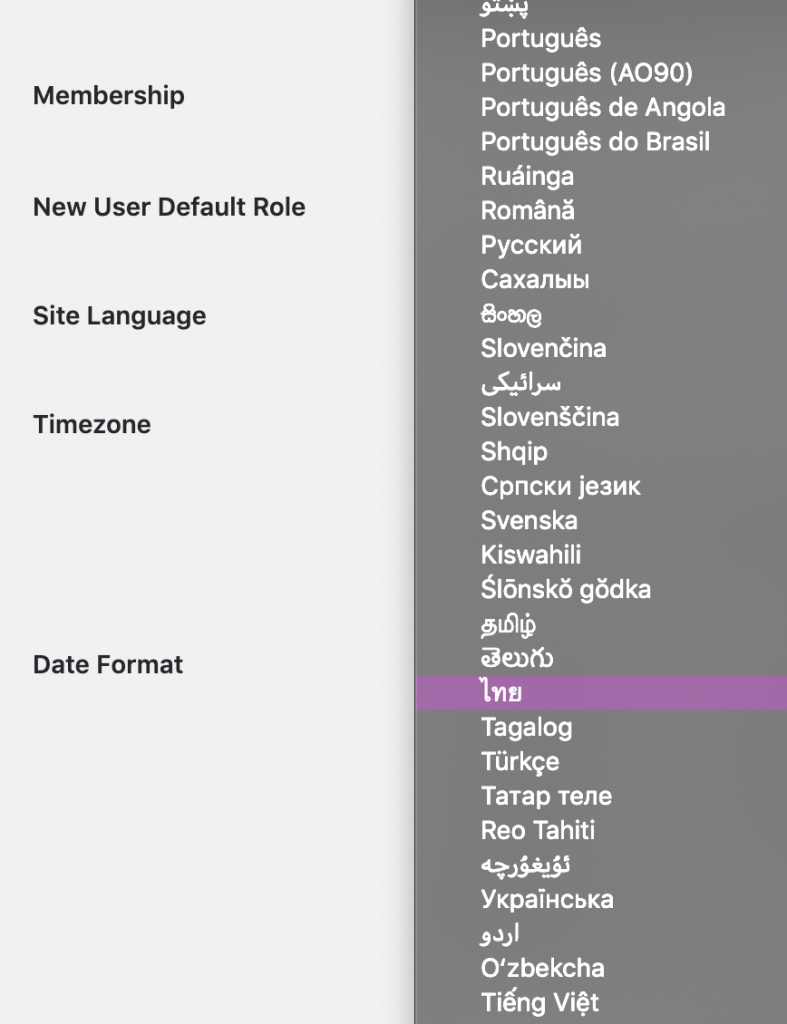This screenshot has height=1024, width=787.
Task: Select Português from the language list
Action: point(601,39)
